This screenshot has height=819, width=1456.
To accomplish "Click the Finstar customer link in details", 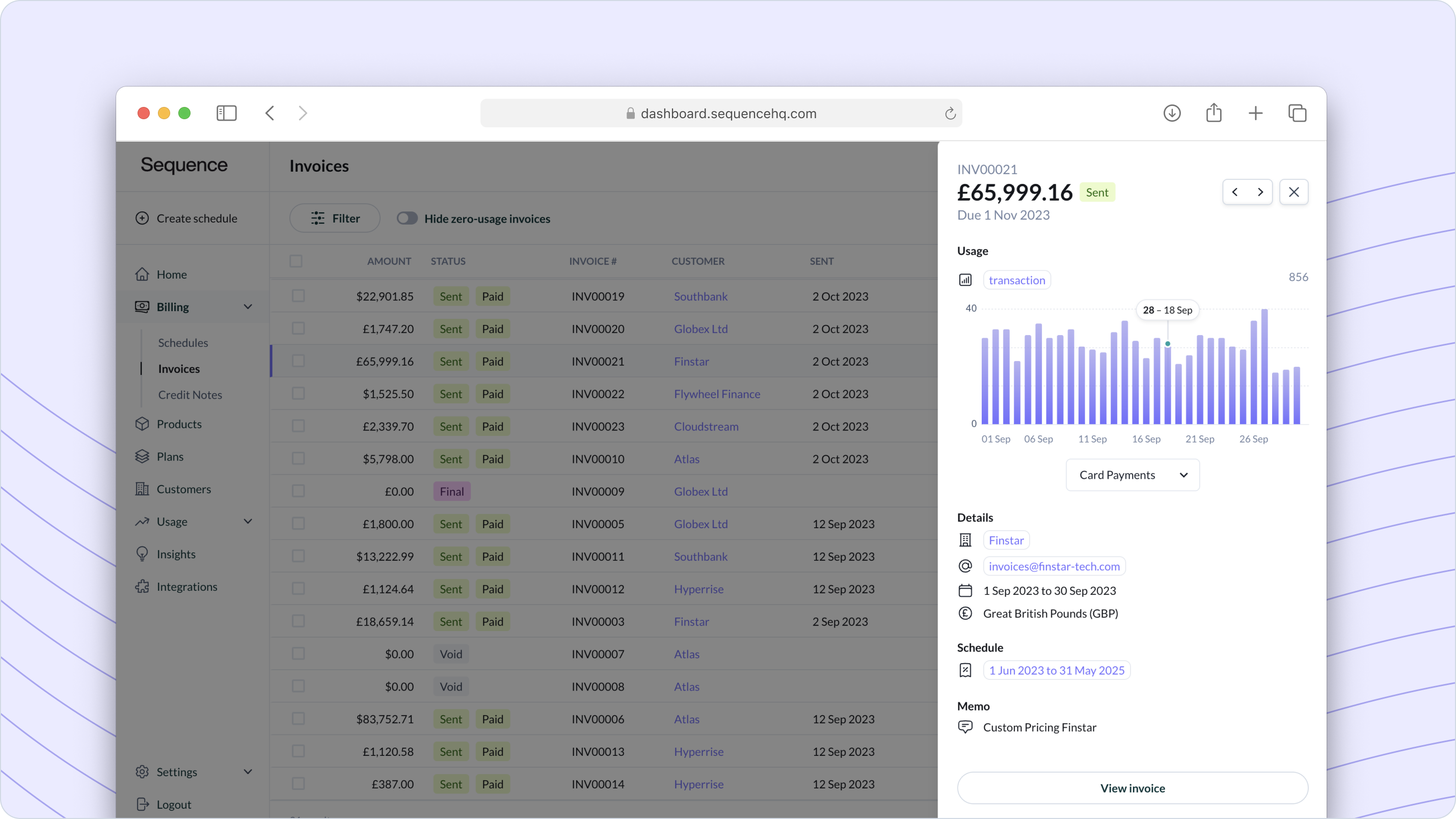I will tap(1006, 540).
